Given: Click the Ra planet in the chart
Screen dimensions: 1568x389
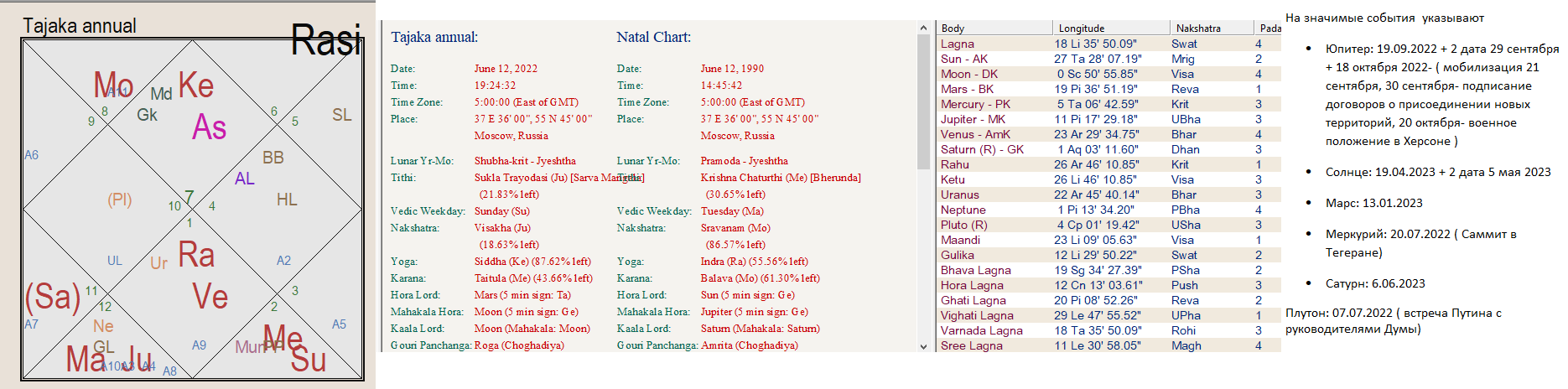Looking at the screenshot, I should click(196, 255).
